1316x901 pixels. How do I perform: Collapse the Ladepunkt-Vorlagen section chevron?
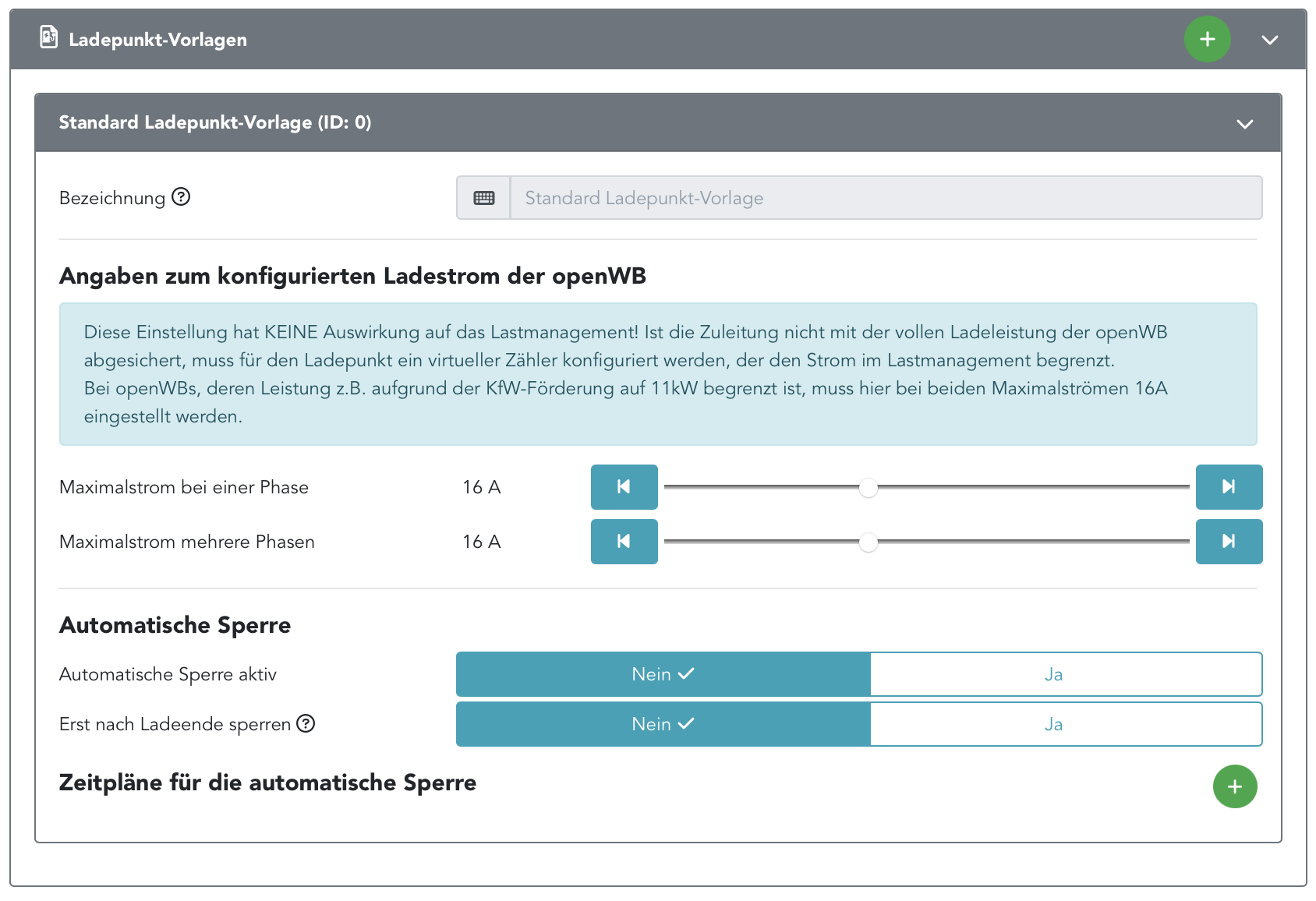point(1269,40)
